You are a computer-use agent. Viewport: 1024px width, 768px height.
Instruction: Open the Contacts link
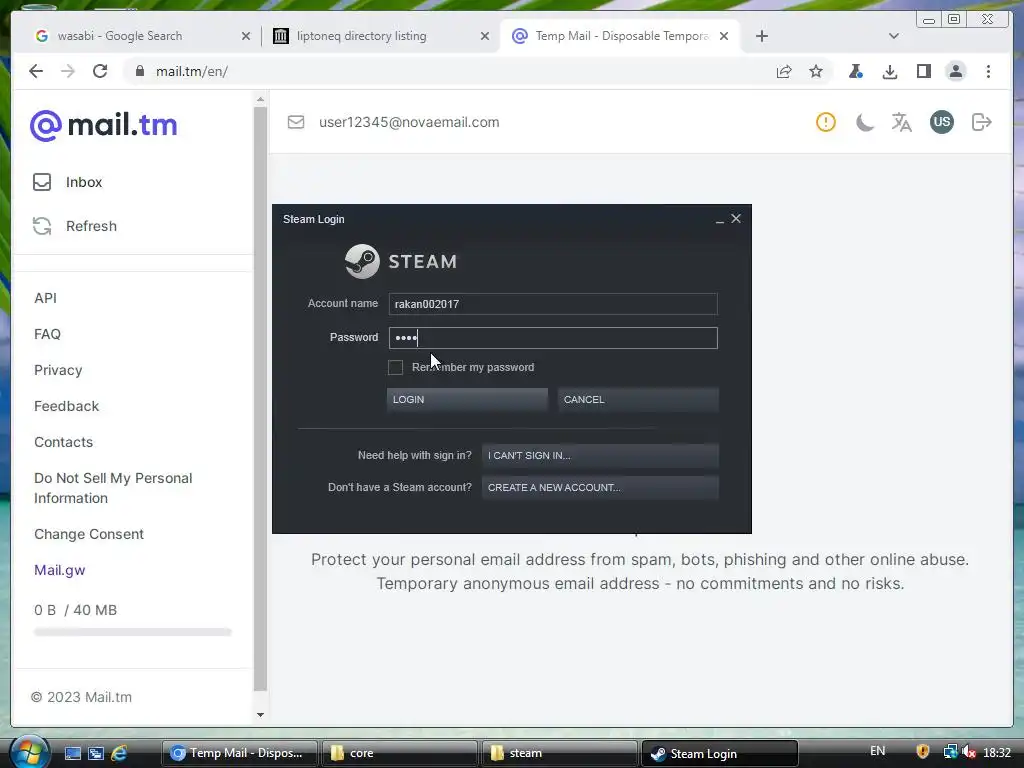click(63, 442)
